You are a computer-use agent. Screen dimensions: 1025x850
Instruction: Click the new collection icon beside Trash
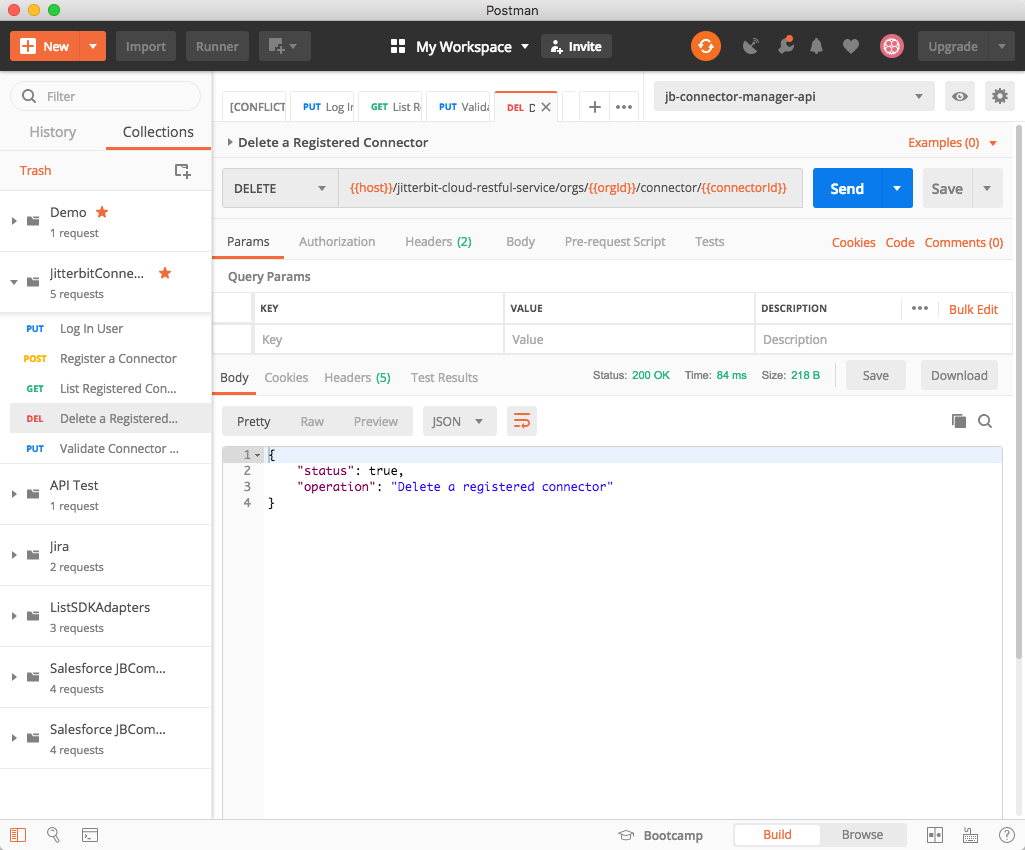click(182, 171)
